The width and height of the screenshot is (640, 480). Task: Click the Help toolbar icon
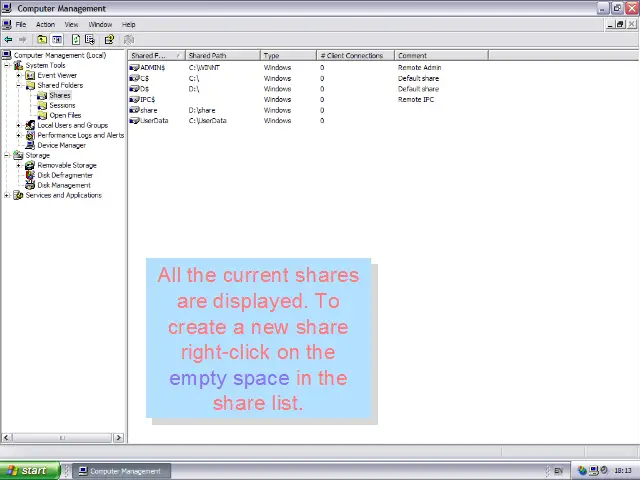click(x=109, y=40)
